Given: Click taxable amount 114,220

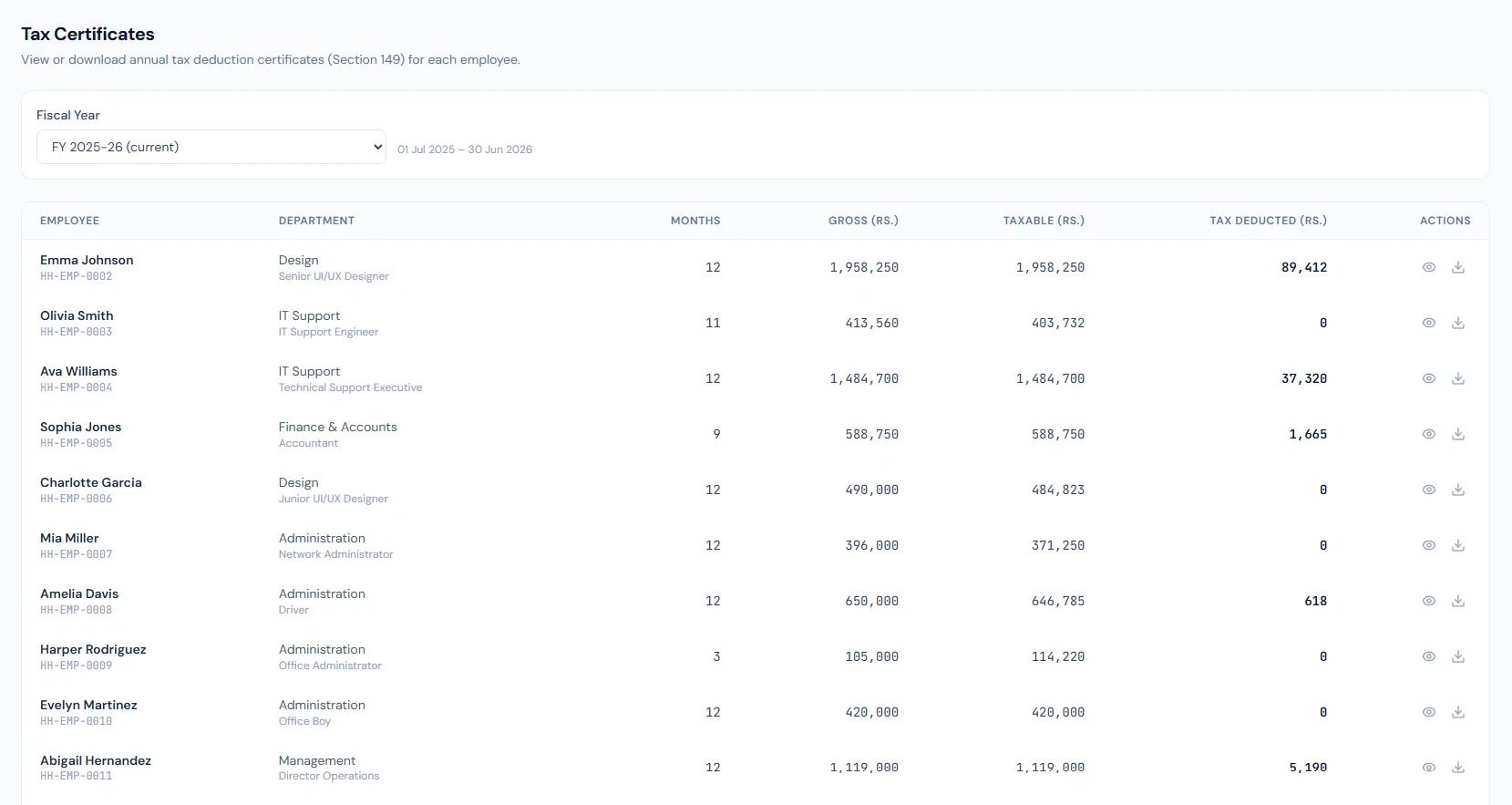Looking at the screenshot, I should point(1058,656).
